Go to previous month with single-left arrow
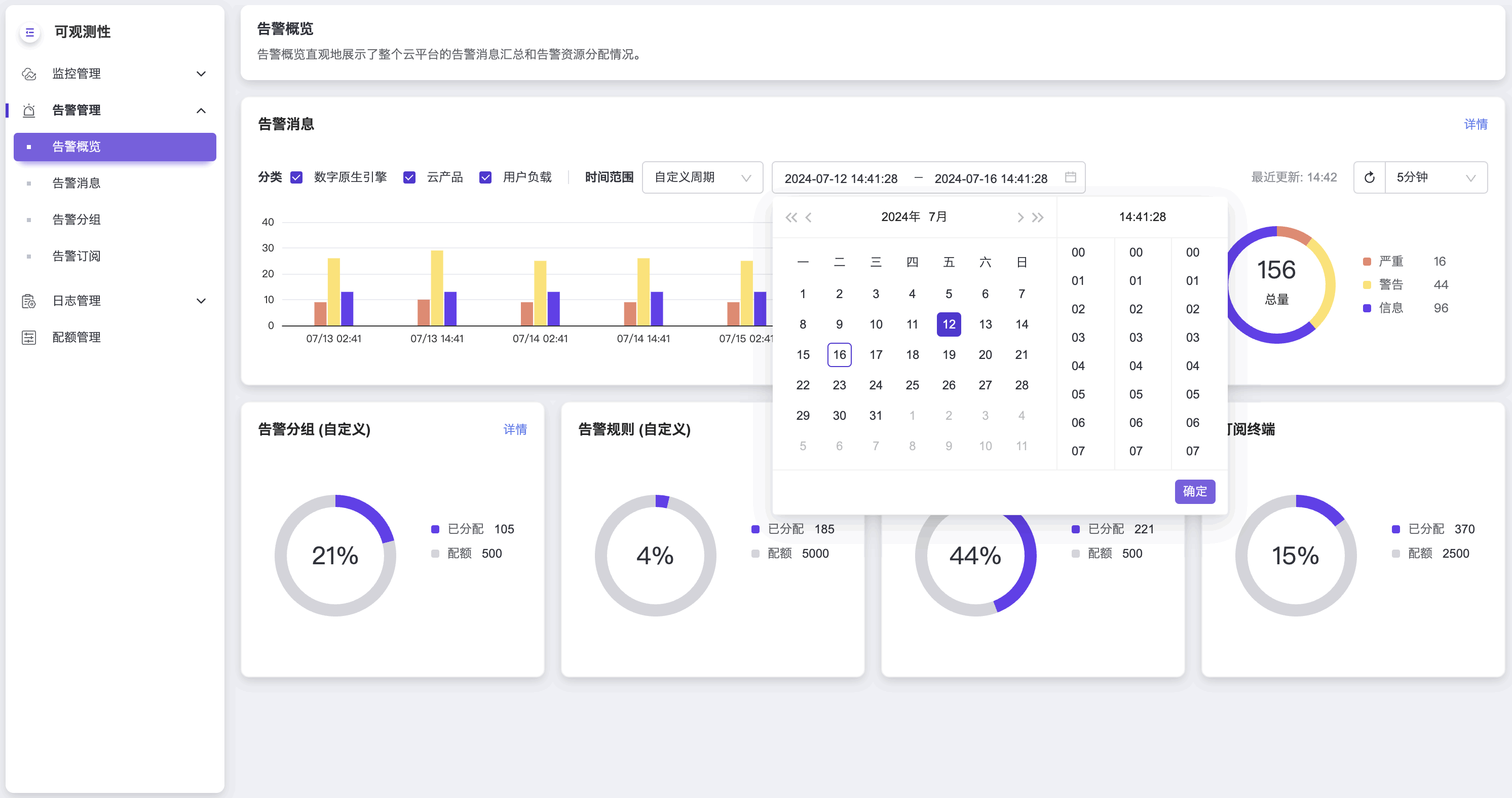The height and width of the screenshot is (798, 1512). 808,217
